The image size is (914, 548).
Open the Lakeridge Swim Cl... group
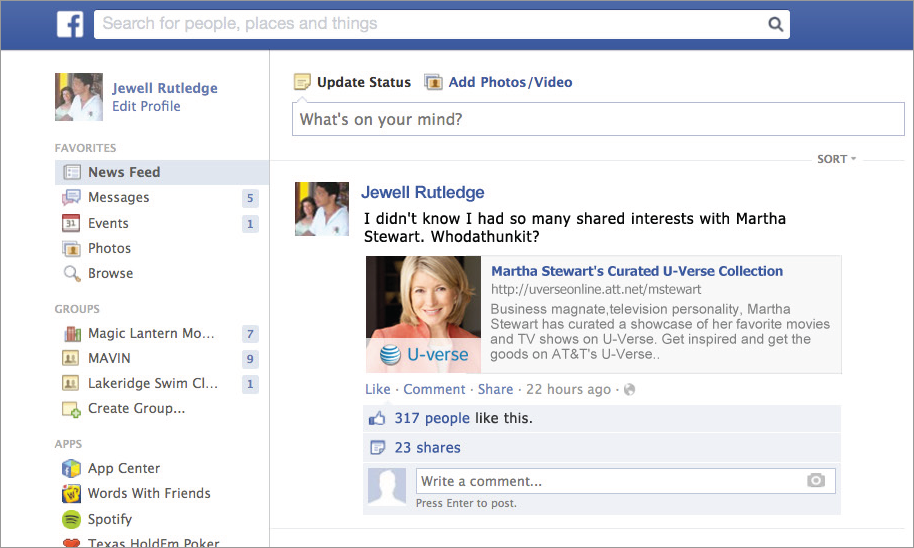[x=153, y=383]
